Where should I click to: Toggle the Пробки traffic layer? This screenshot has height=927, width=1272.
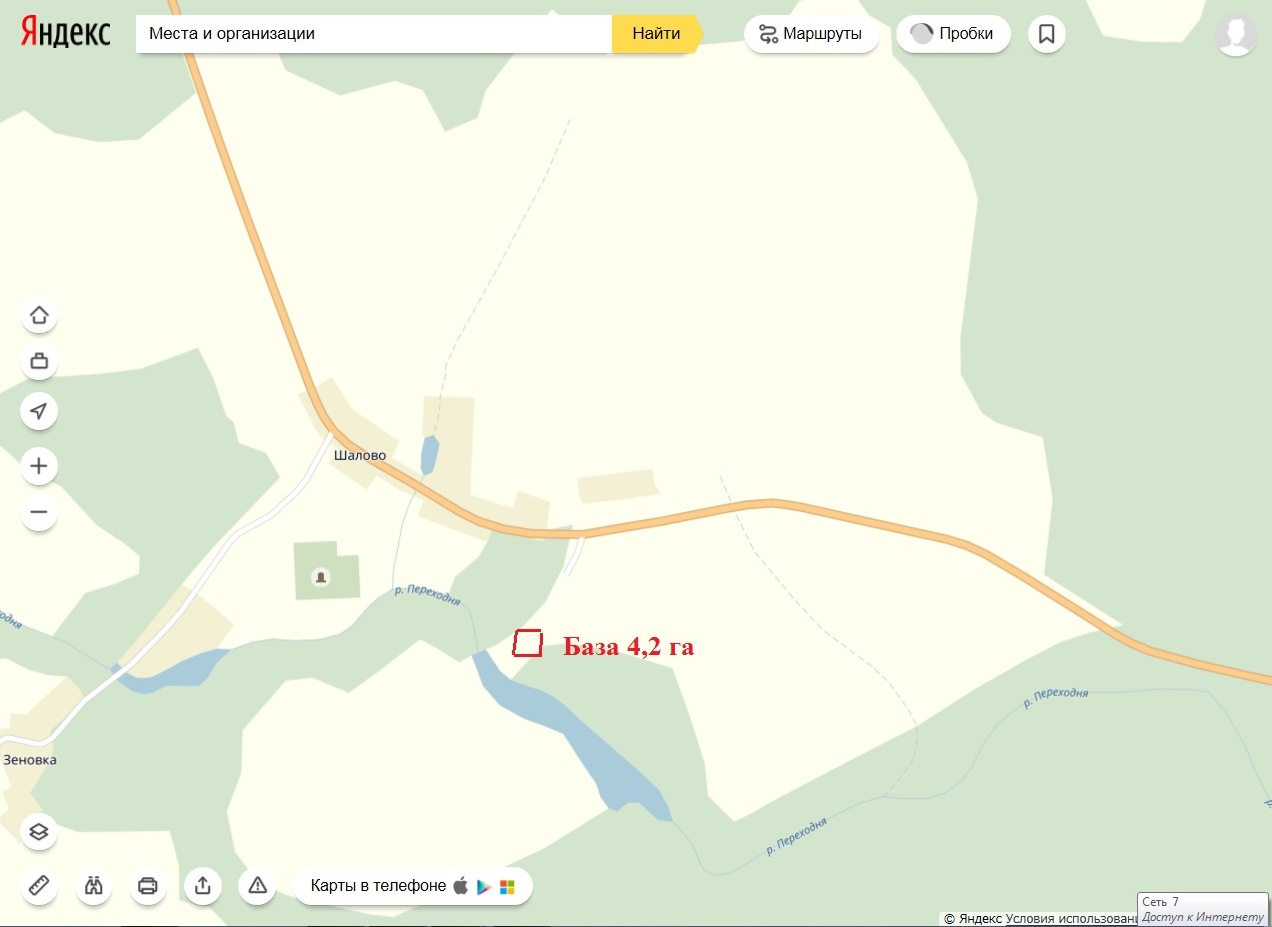tap(953, 34)
